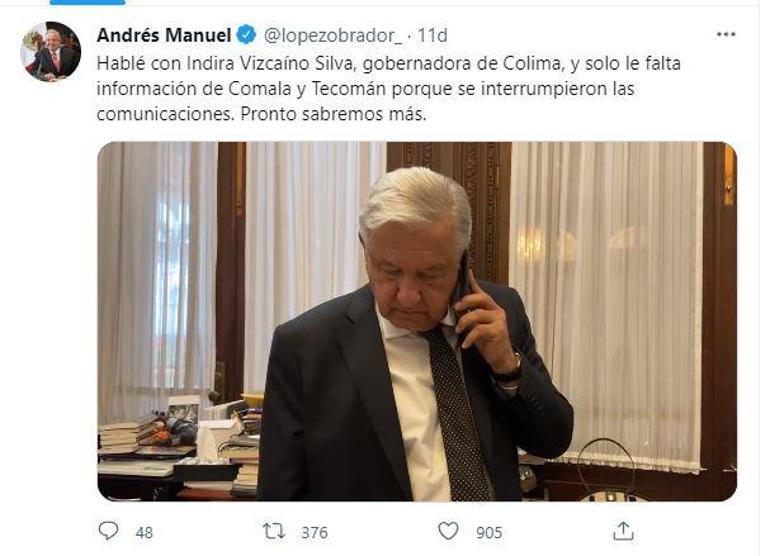Open Andrés Manuel's profile avatar
770x556 pixels.
(51, 52)
